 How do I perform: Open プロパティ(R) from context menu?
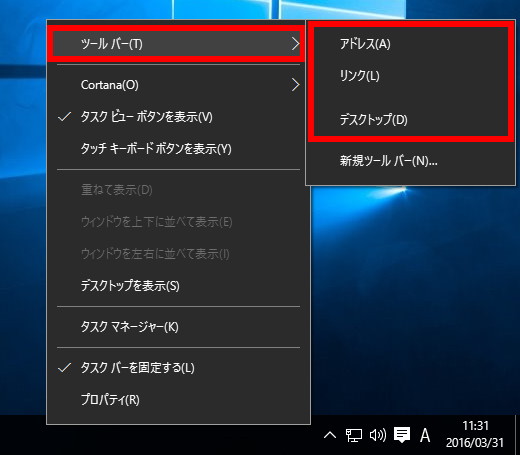178,399
